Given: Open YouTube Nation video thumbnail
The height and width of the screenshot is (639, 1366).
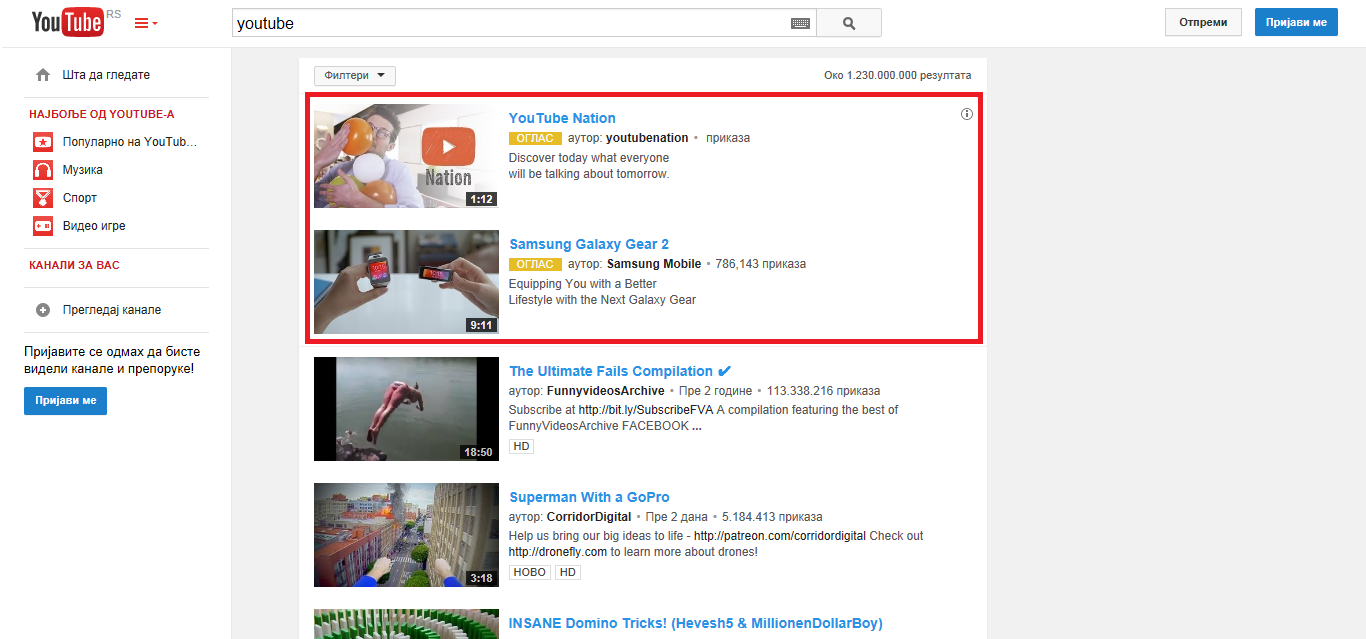Looking at the screenshot, I should point(406,156).
